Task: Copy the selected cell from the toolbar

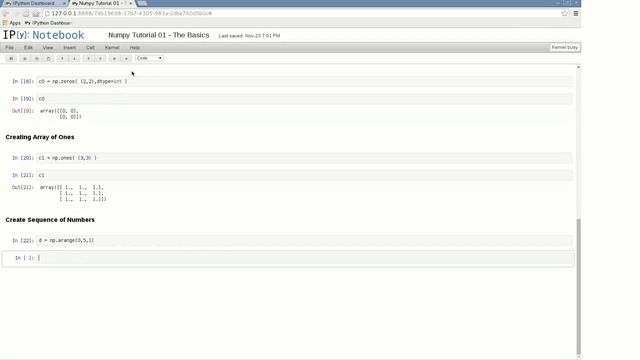Action: coord(37,58)
